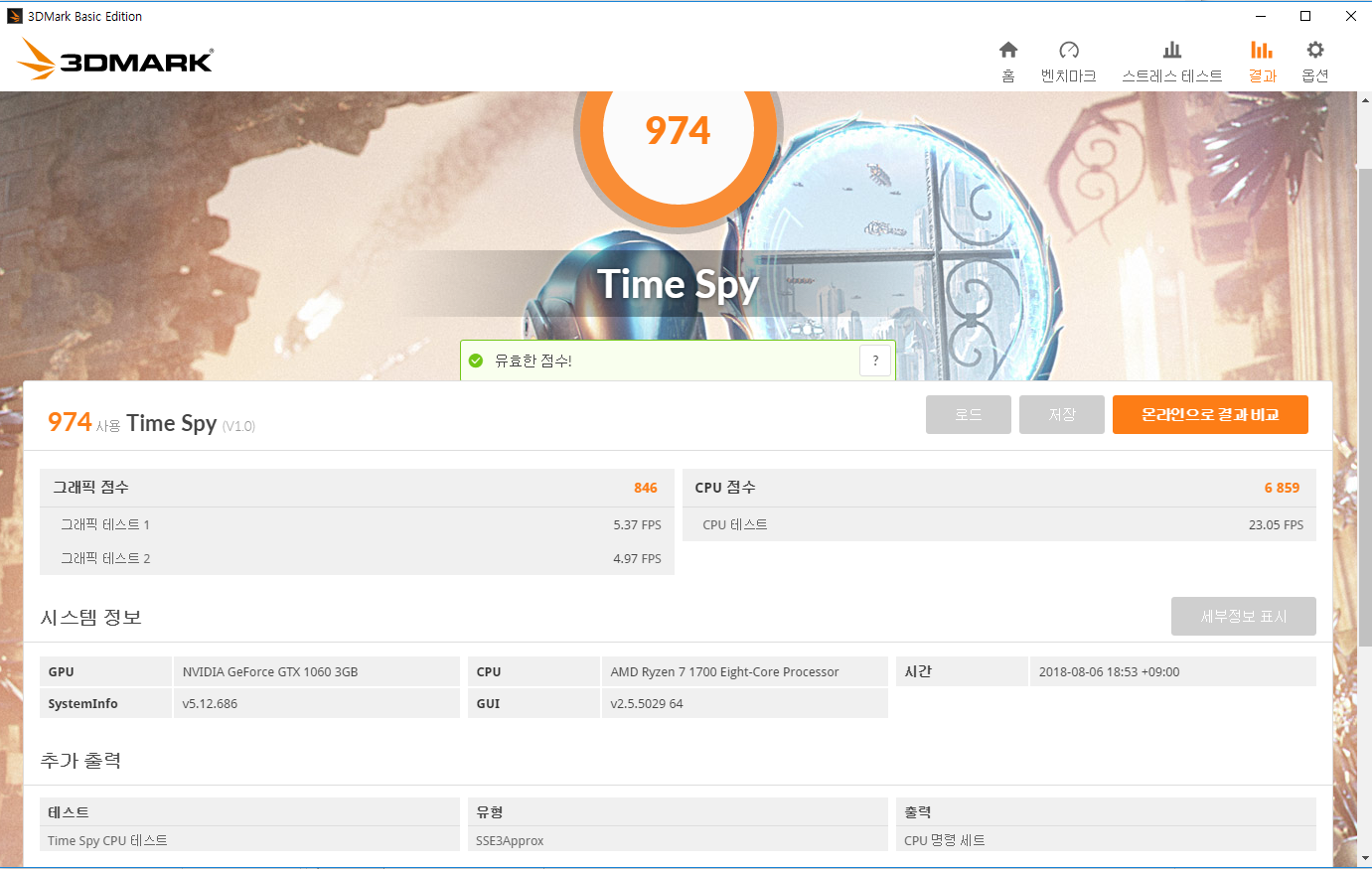This screenshot has height=869, width=1372.
Task: Click the graphics score value 846
Action: (646, 488)
